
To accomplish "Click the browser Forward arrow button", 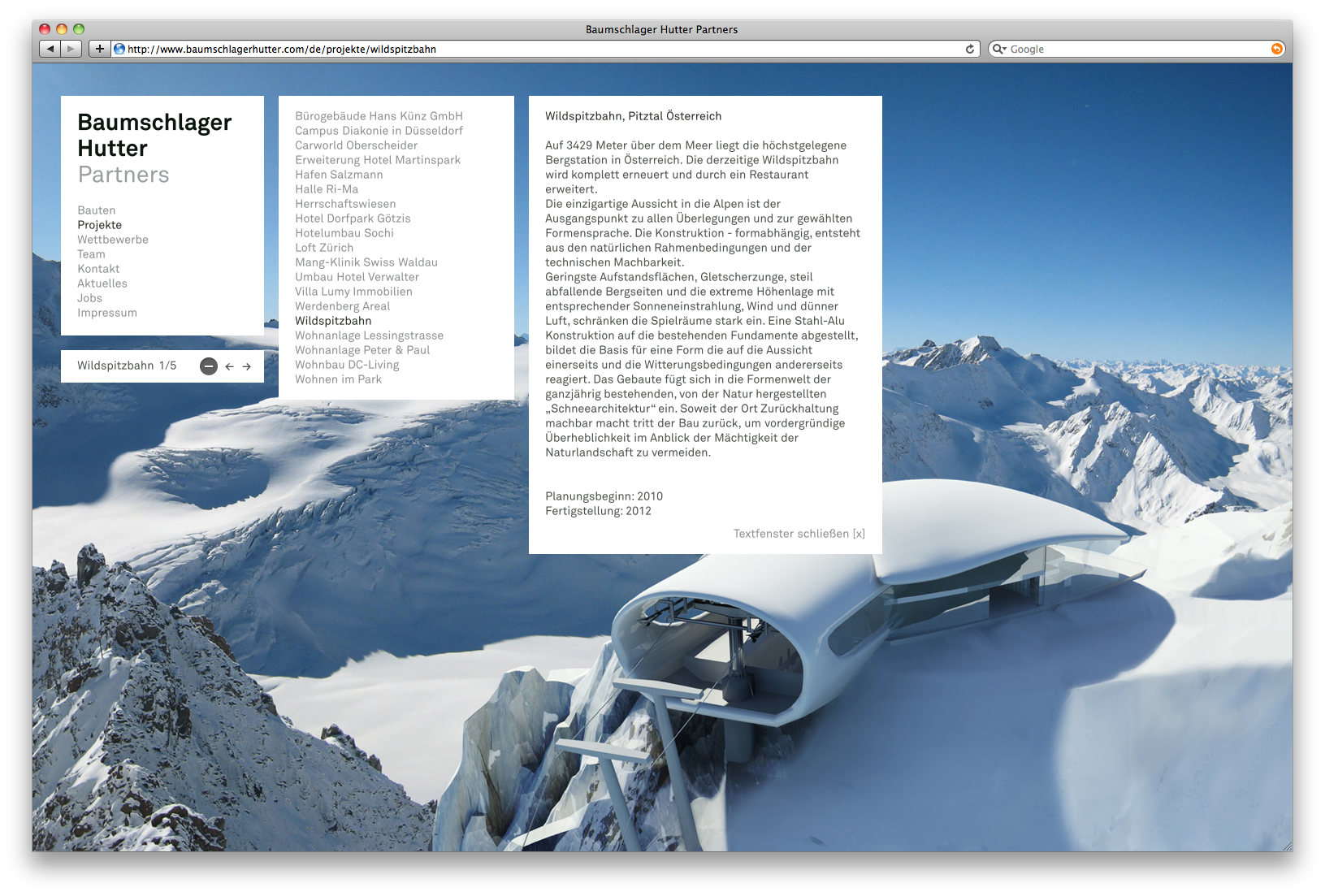I will click(71, 49).
